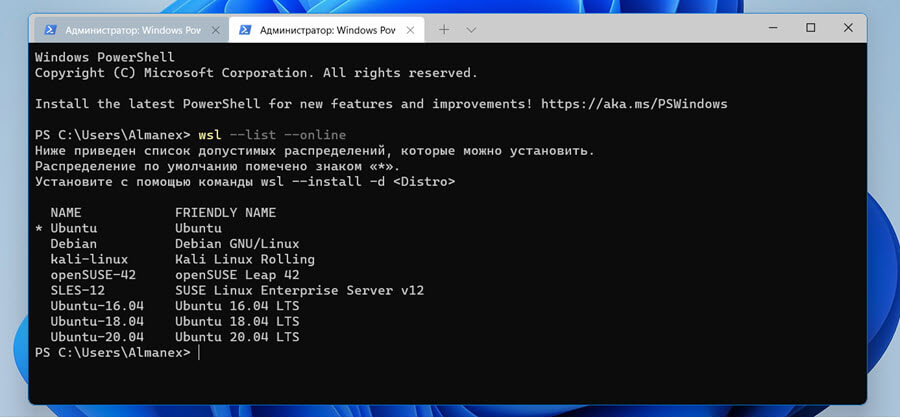Select the second Администратор PowerShell tab
The image size is (900, 418).
click(x=327, y=30)
